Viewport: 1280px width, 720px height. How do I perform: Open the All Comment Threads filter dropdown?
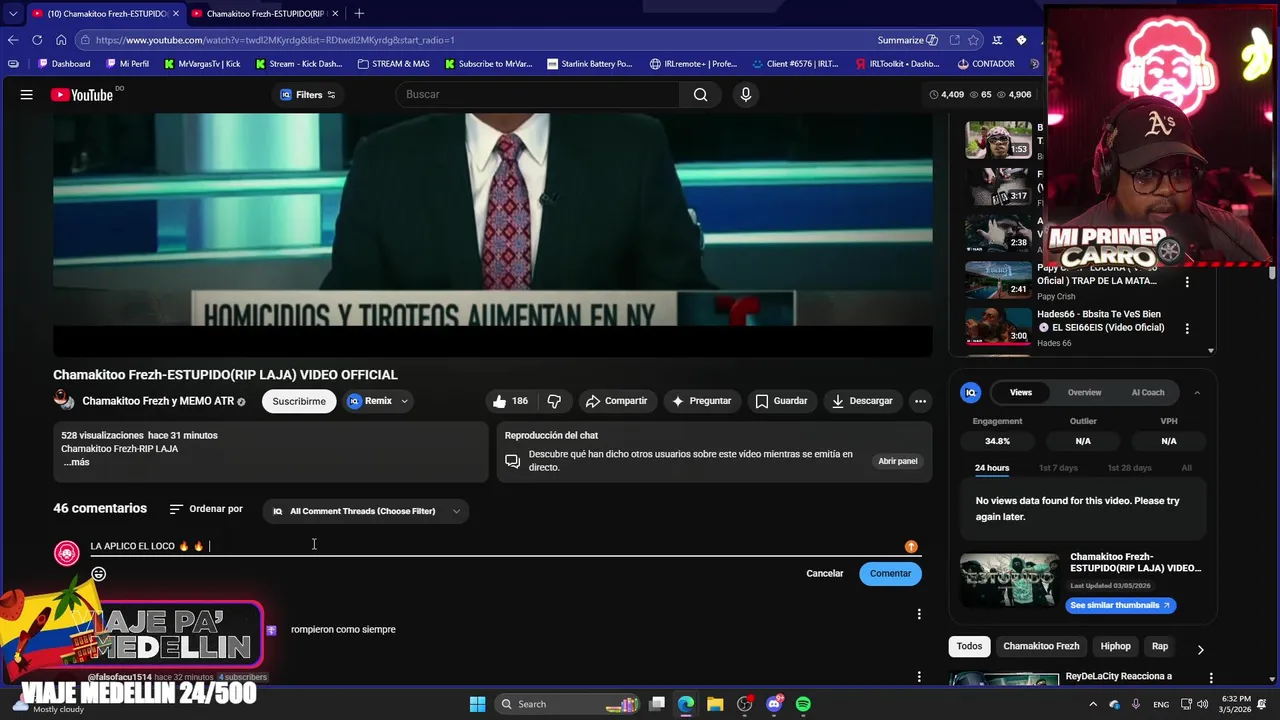pos(366,511)
